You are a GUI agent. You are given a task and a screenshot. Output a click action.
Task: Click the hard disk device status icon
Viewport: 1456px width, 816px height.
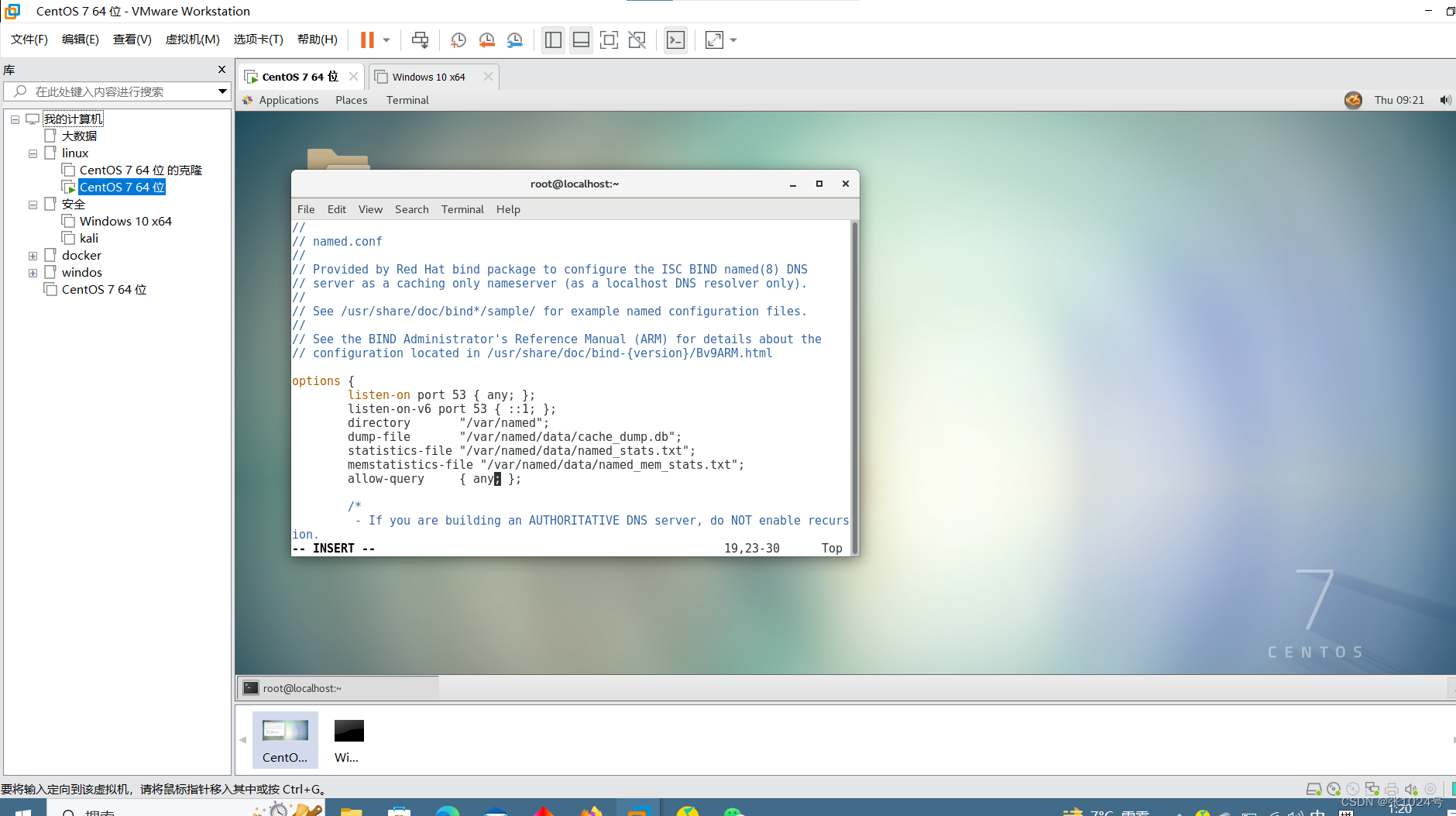(x=1314, y=789)
